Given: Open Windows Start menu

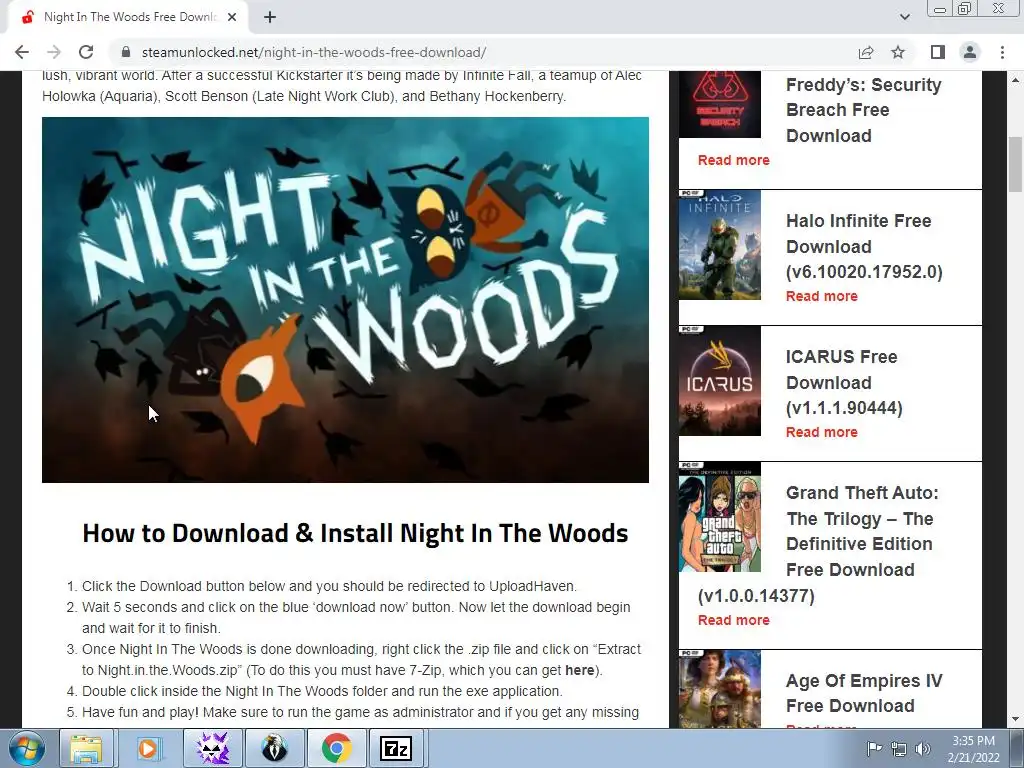Looking at the screenshot, I should tap(27, 748).
